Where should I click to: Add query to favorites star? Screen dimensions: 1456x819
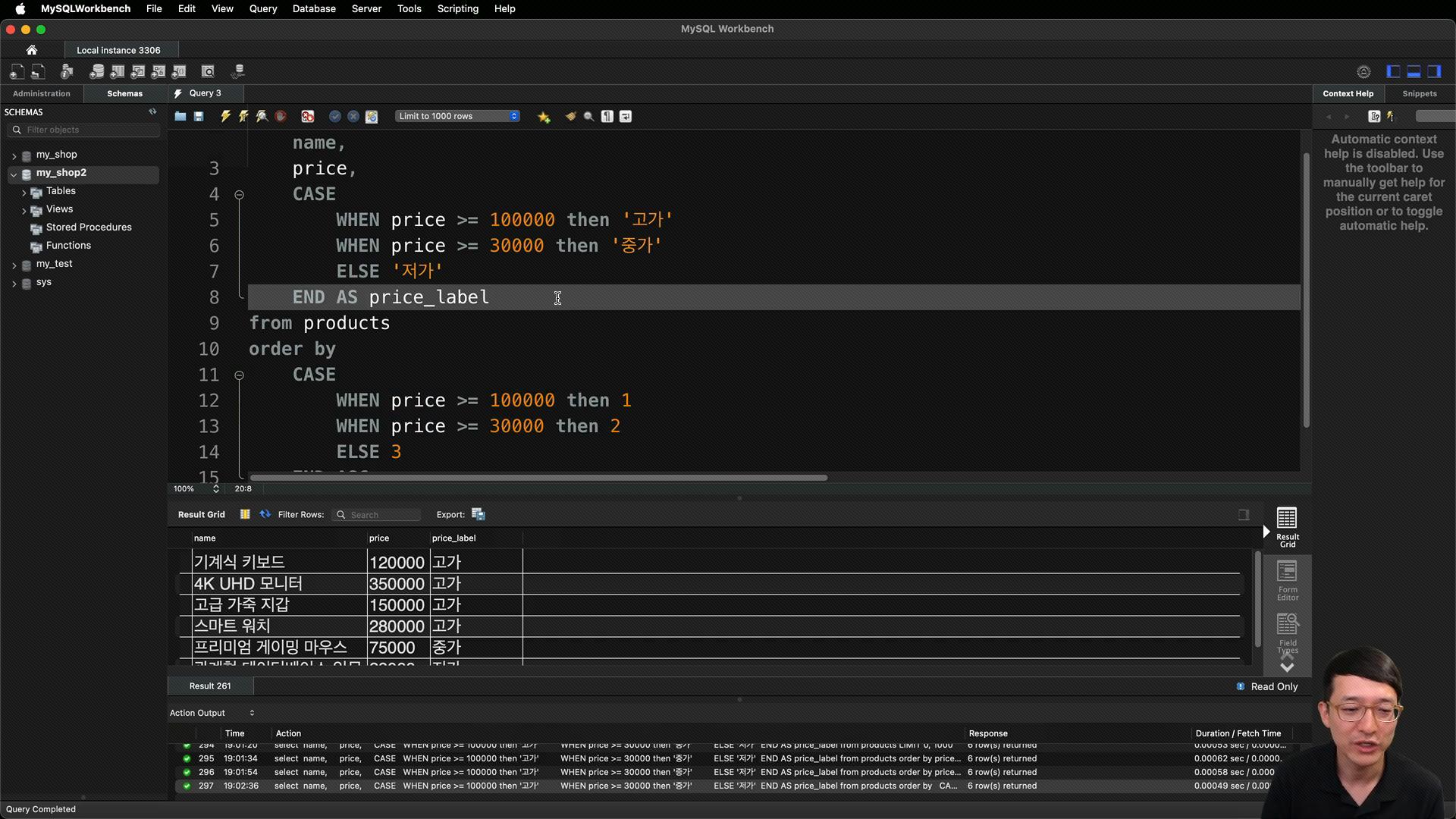coord(544,116)
